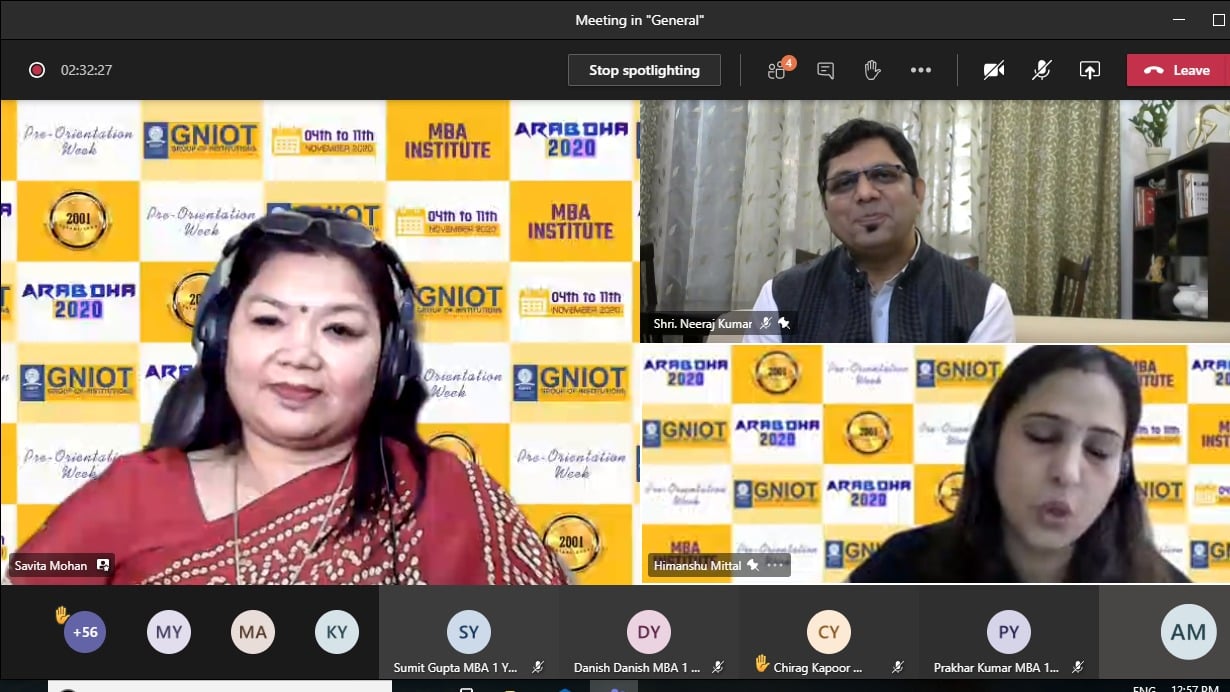Image resolution: width=1230 pixels, height=692 pixels.
Task: Unmute the microphone
Action: (x=1041, y=70)
